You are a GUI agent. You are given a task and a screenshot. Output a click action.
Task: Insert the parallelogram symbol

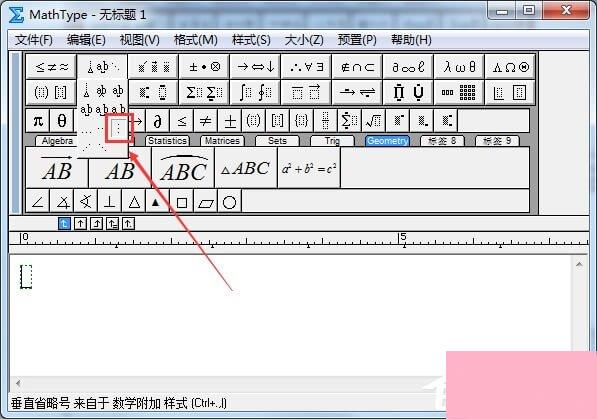[206, 201]
